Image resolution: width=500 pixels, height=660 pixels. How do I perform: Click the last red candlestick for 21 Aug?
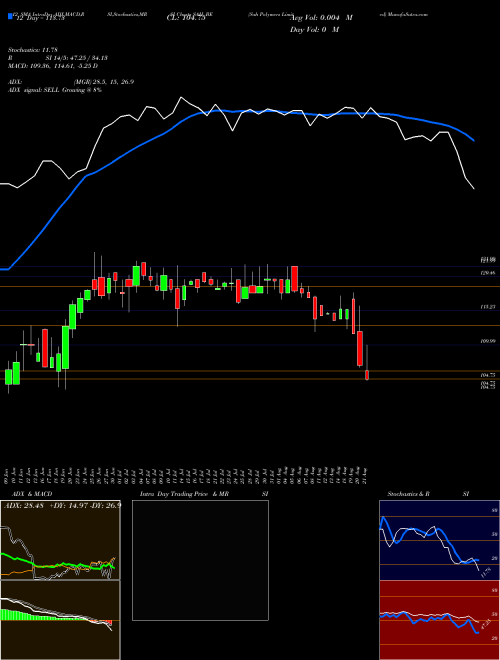coord(367,375)
